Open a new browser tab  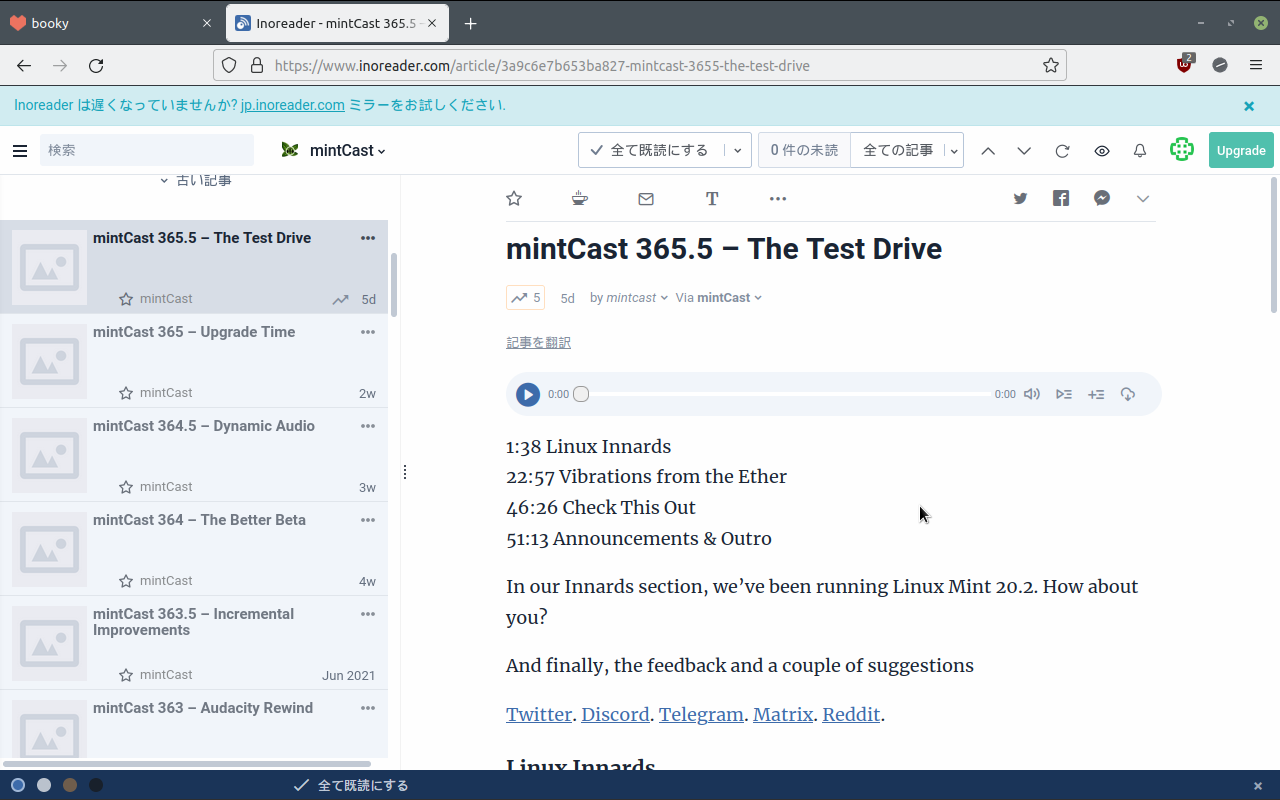coord(470,23)
